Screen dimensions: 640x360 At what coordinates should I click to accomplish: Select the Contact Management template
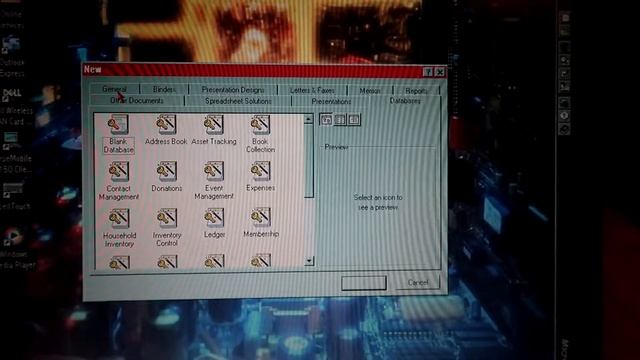pyautogui.click(x=118, y=181)
